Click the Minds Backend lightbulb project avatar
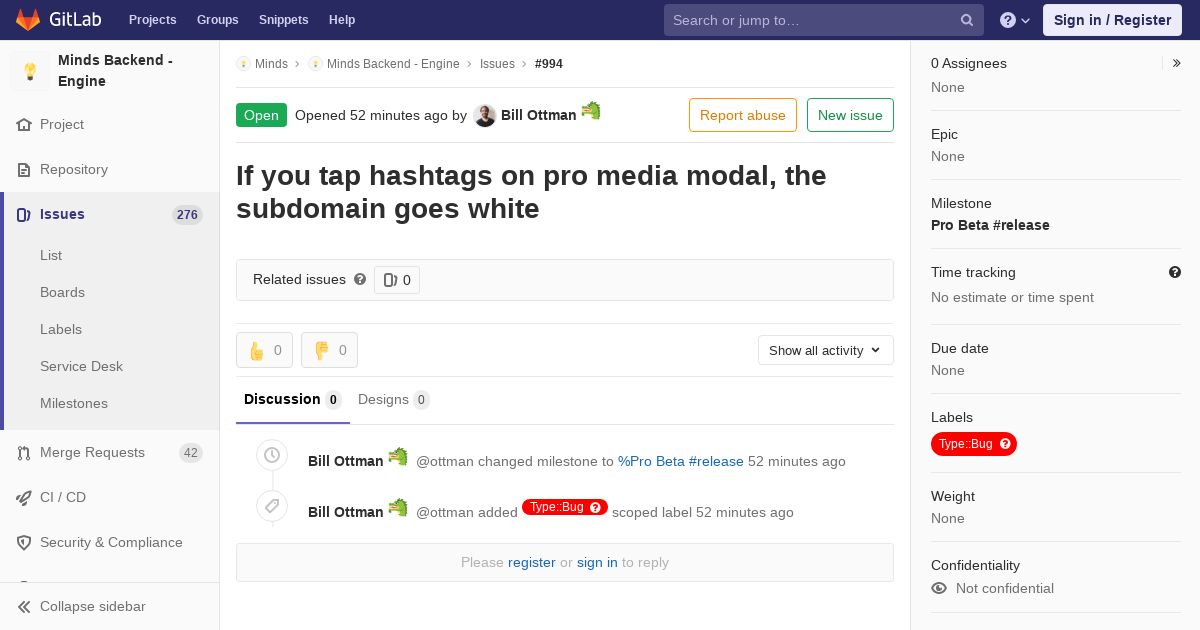Screen dimensions: 1200x630 tap(30, 71)
